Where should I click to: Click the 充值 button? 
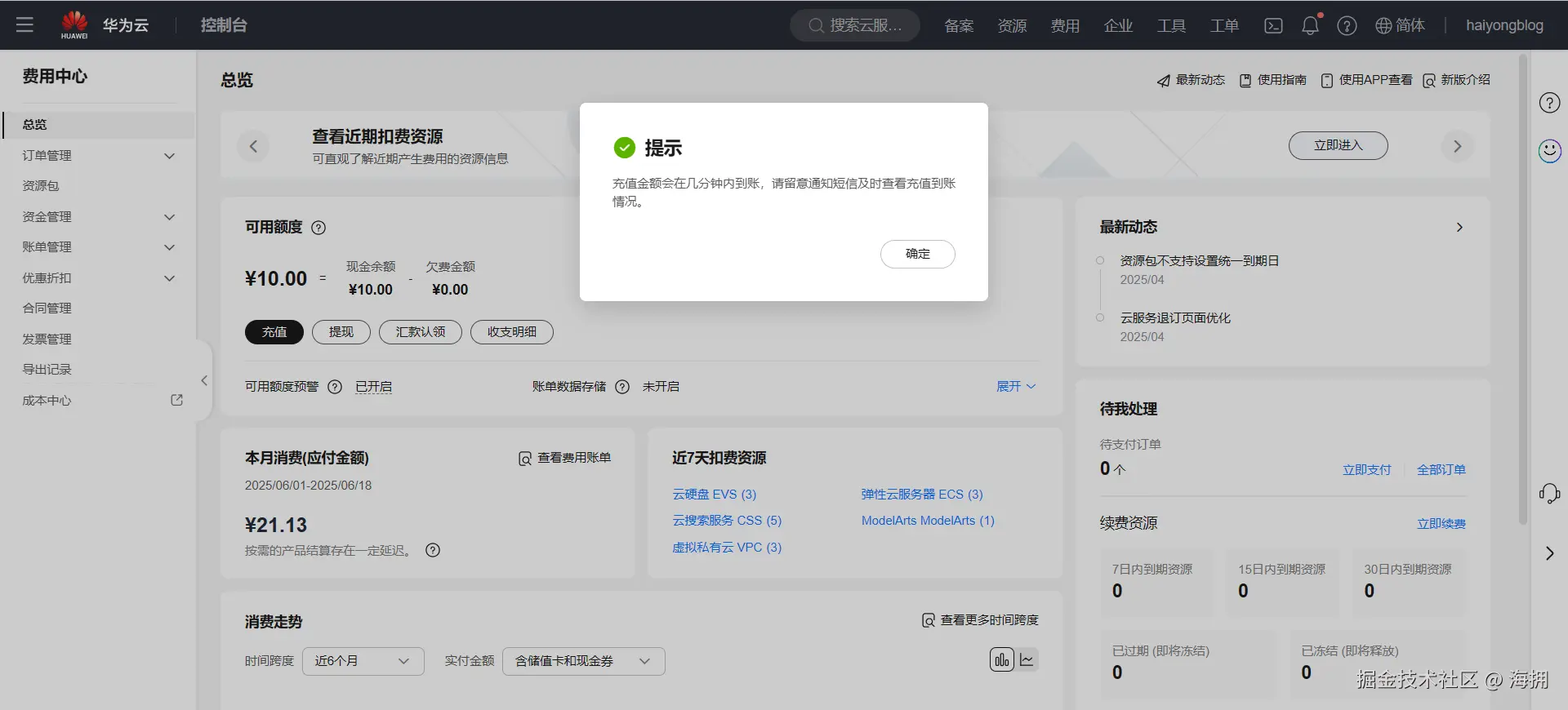tap(274, 332)
